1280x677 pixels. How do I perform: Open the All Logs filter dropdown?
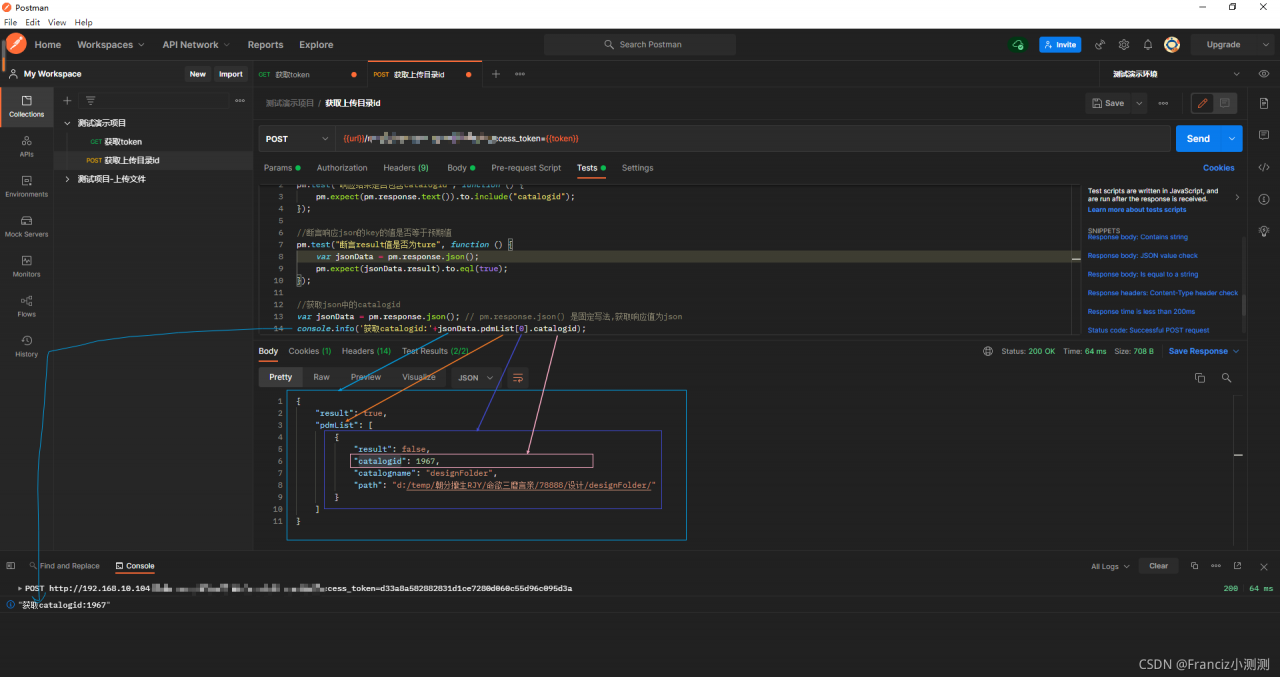pos(1110,566)
